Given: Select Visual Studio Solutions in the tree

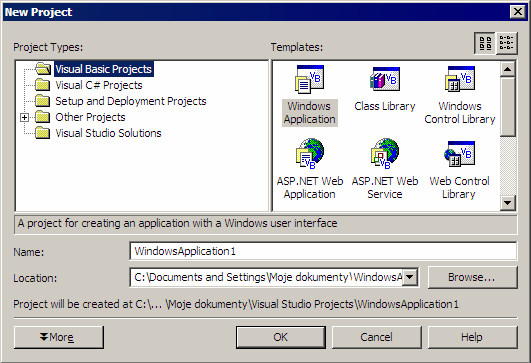Looking at the screenshot, I should click(108, 133).
